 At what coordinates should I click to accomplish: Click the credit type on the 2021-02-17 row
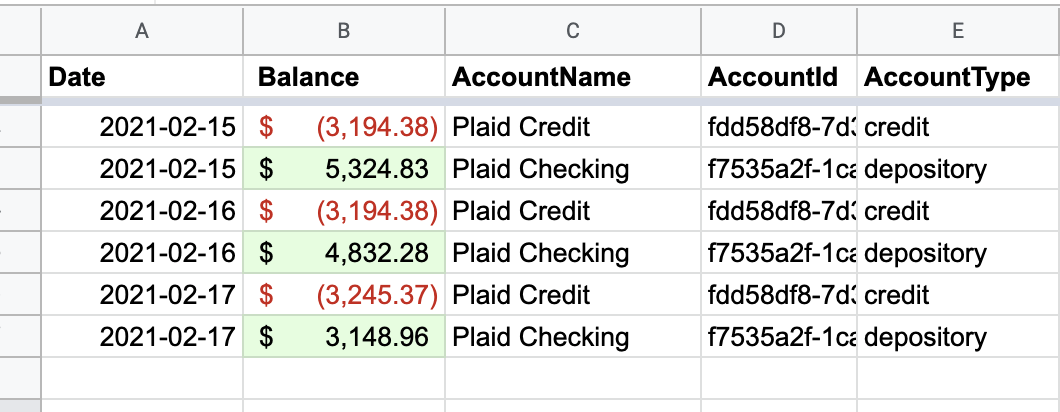(958, 294)
